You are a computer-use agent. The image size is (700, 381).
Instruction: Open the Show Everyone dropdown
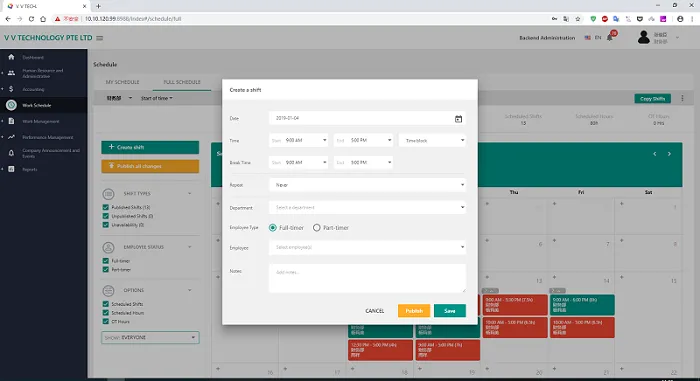[x=150, y=338]
